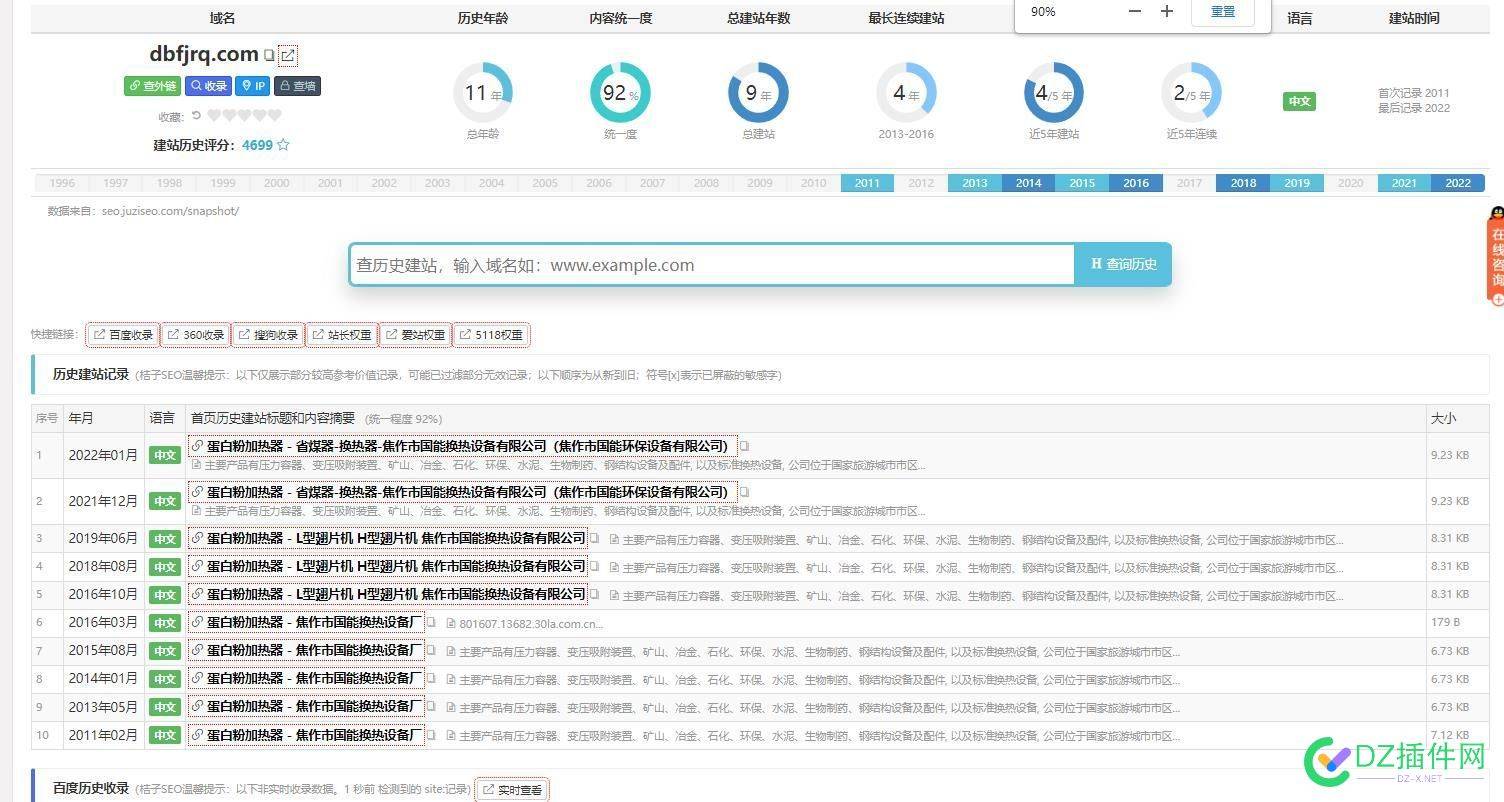Copy title icon in 2015年08月 row
The width and height of the screenshot is (1504, 802).
(432, 650)
